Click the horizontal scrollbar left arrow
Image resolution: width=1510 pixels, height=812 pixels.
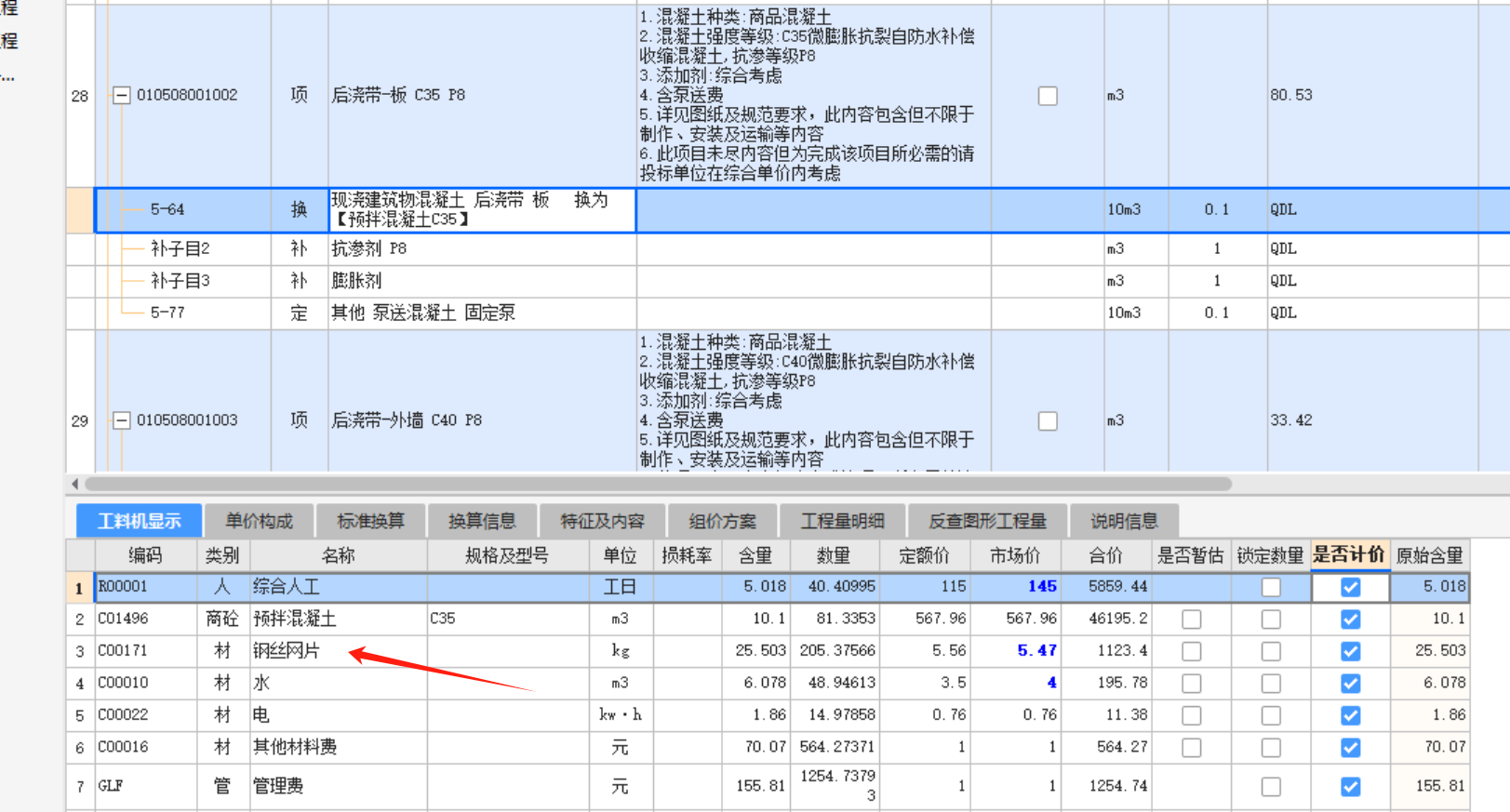tap(74, 484)
